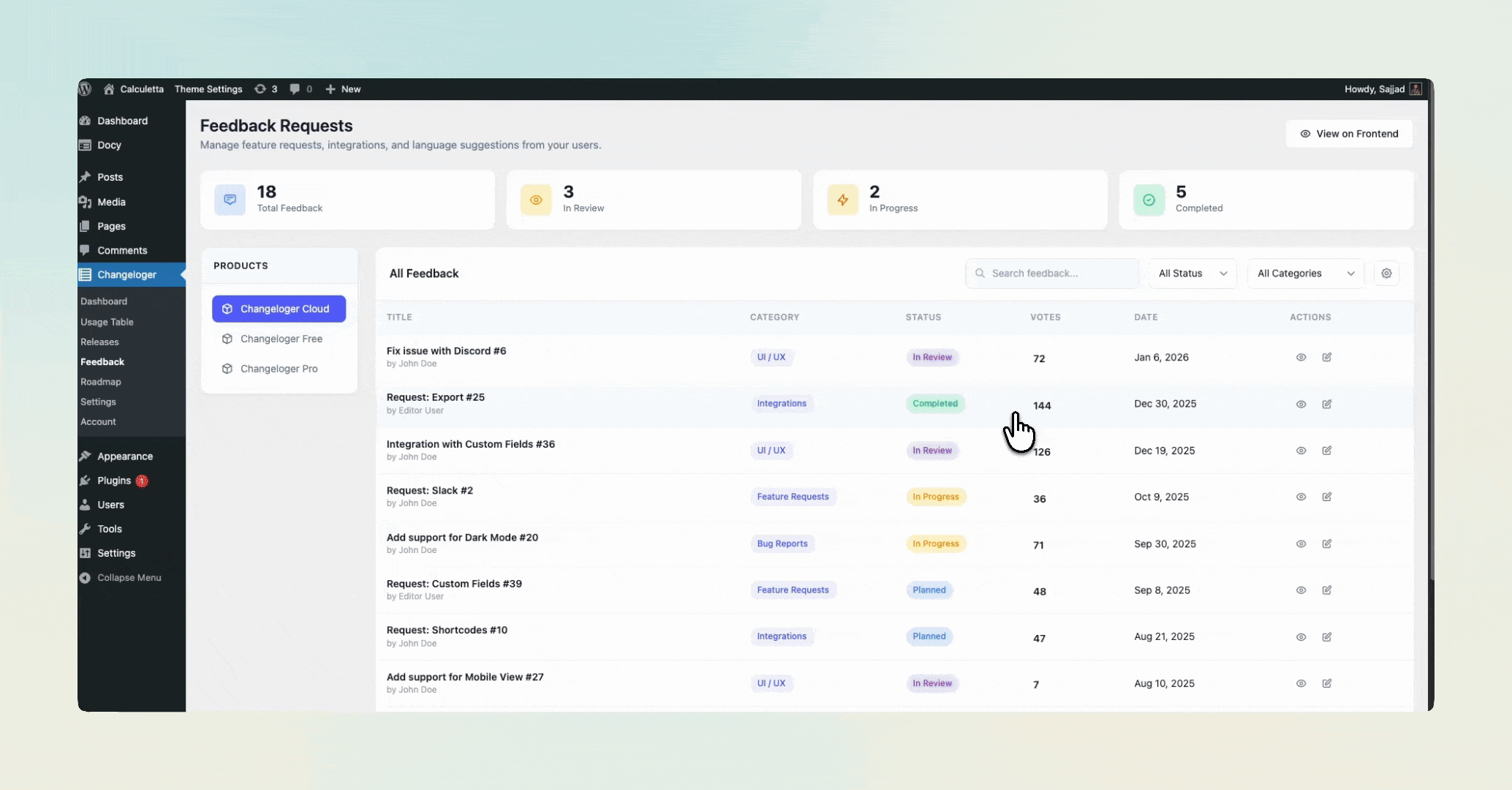Select the Appearance brush icon in sidebar
This screenshot has width=1512, height=790.
(86, 455)
